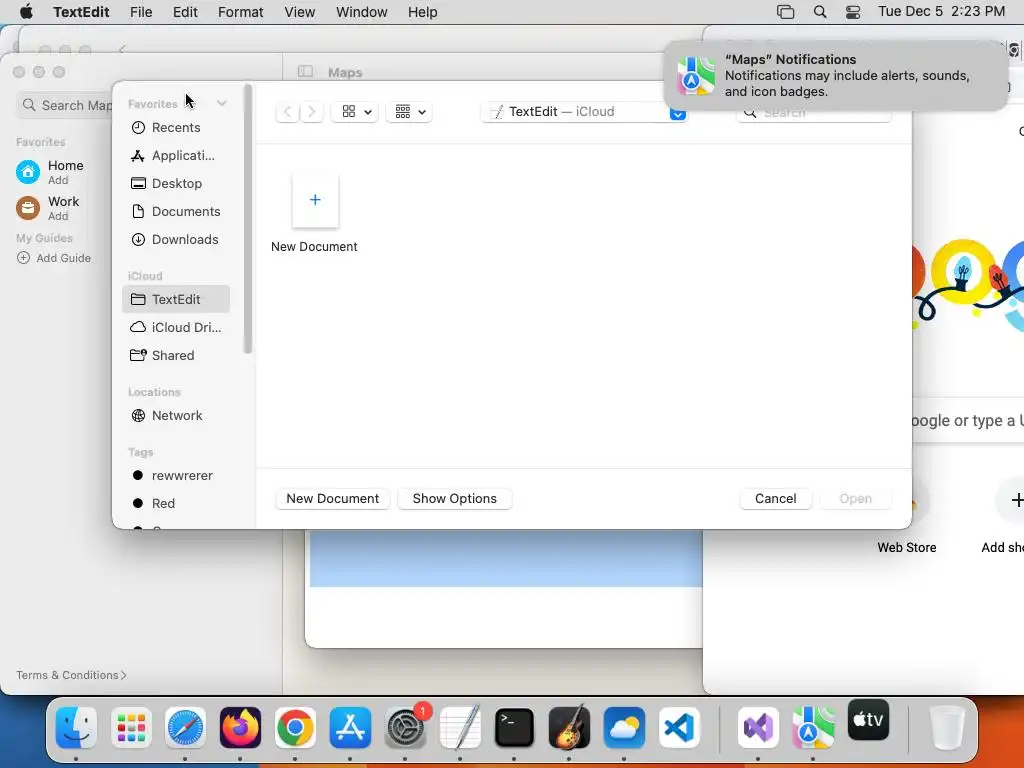Screen dimensions: 1024x768
Task: Open the View menu
Action: click(300, 12)
